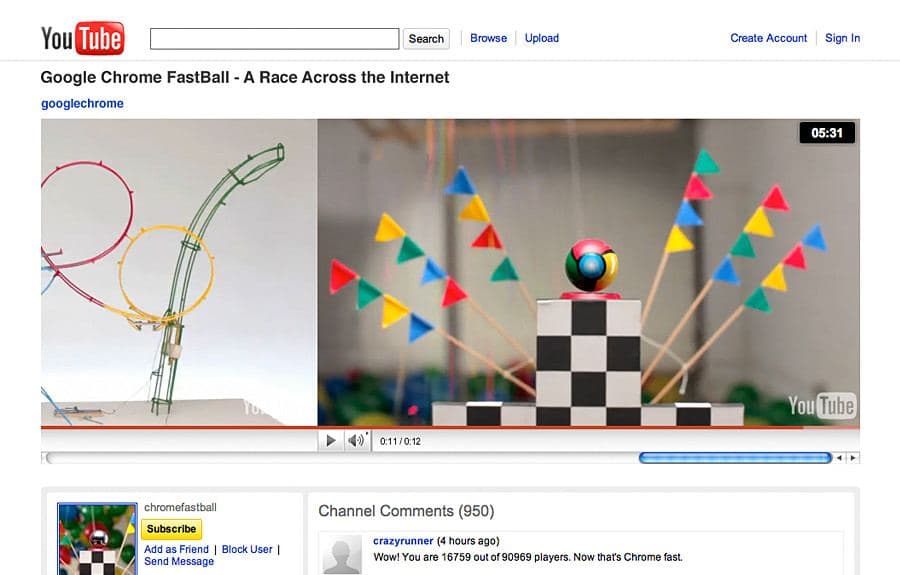Click crazyrunner's default avatar image
This screenshot has height=575, width=900.
click(x=342, y=555)
